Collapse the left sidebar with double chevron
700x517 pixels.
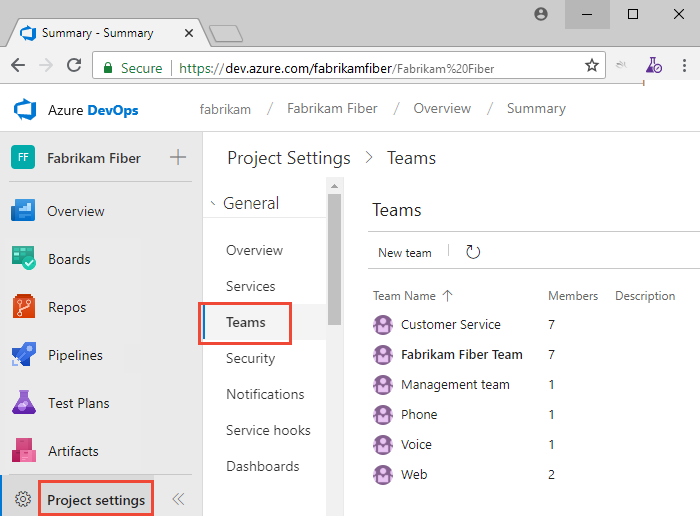[178, 499]
